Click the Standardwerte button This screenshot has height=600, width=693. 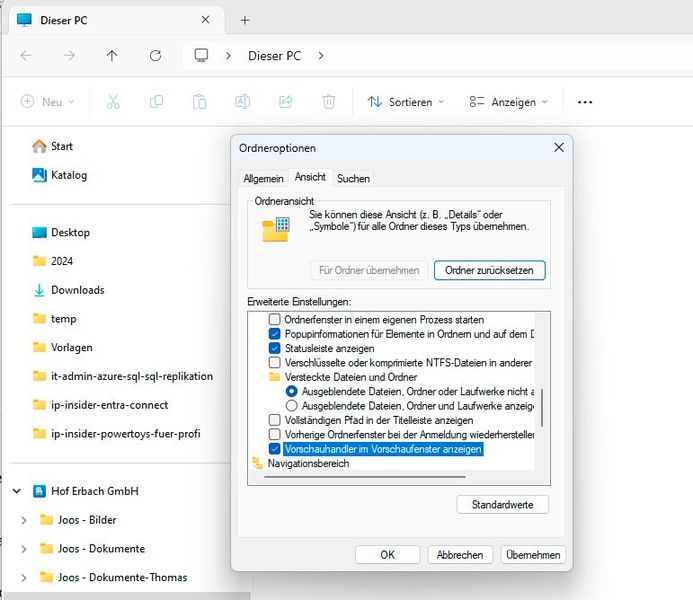[x=503, y=505]
